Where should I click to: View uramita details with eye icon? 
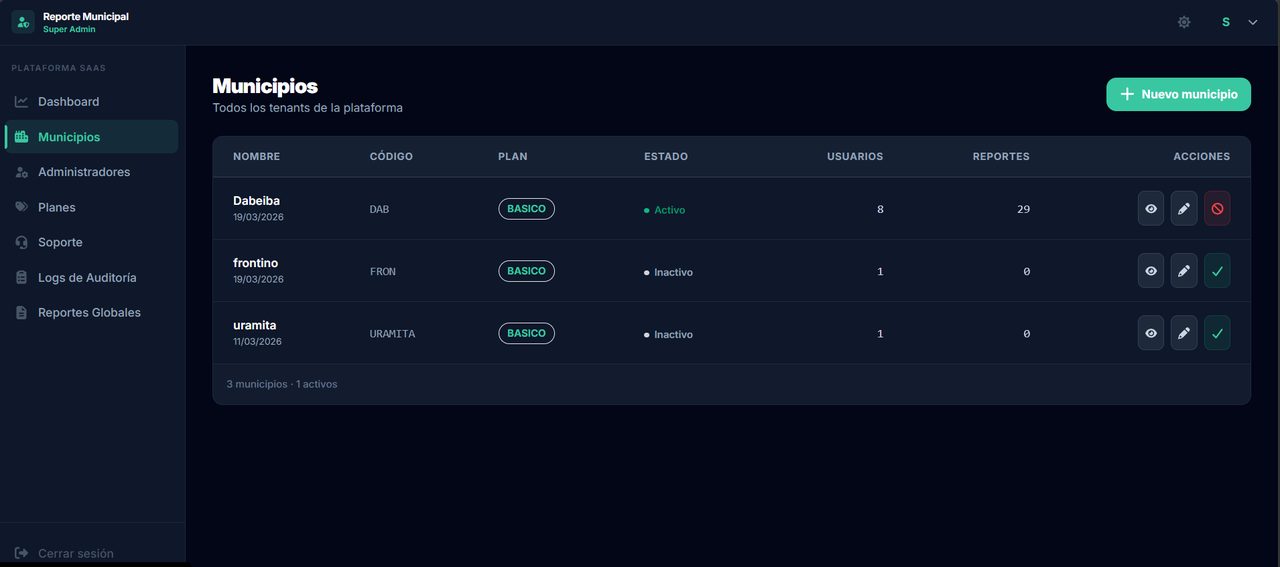(1151, 333)
